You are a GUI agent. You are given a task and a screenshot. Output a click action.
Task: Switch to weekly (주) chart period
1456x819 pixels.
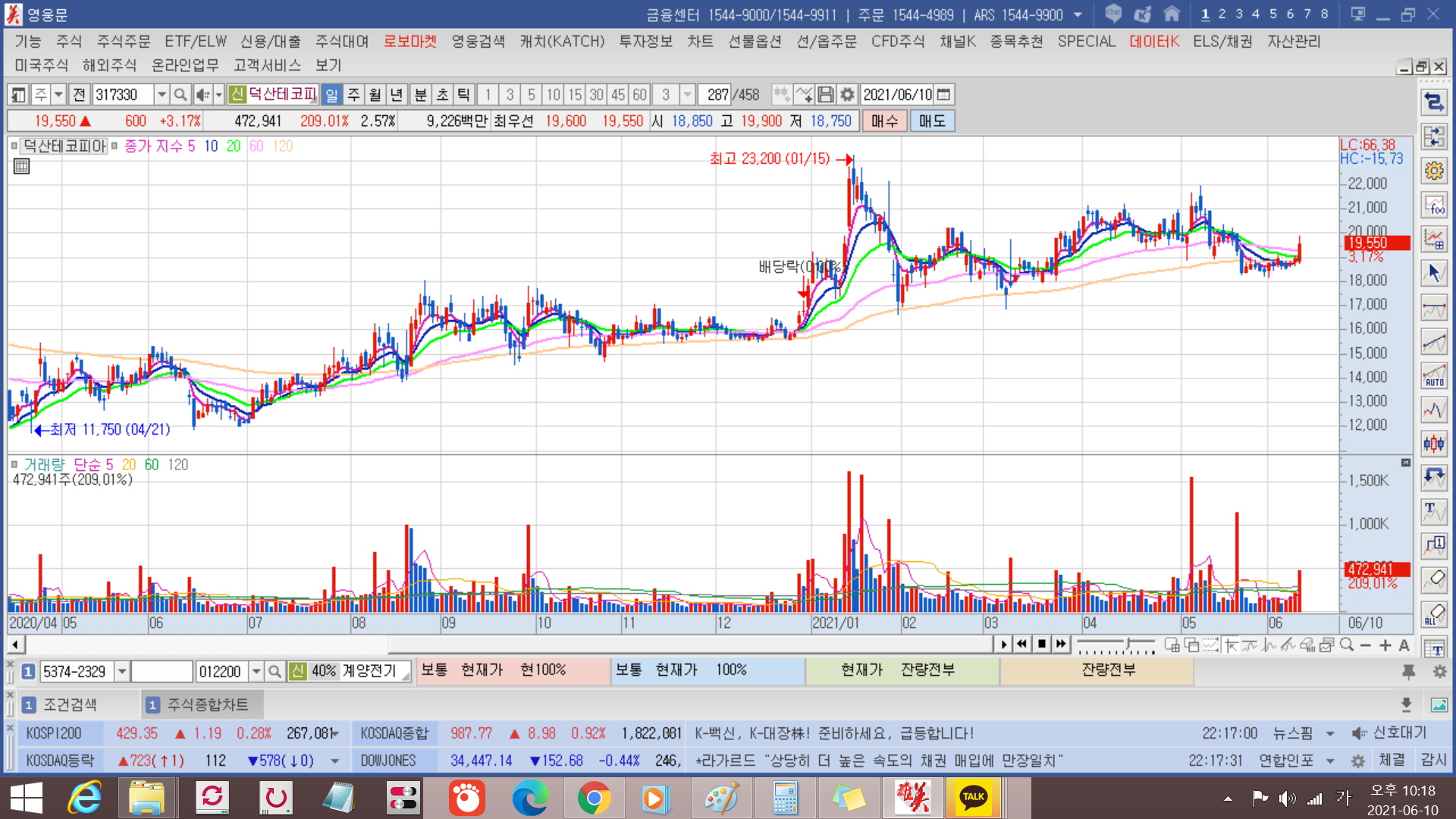[353, 95]
